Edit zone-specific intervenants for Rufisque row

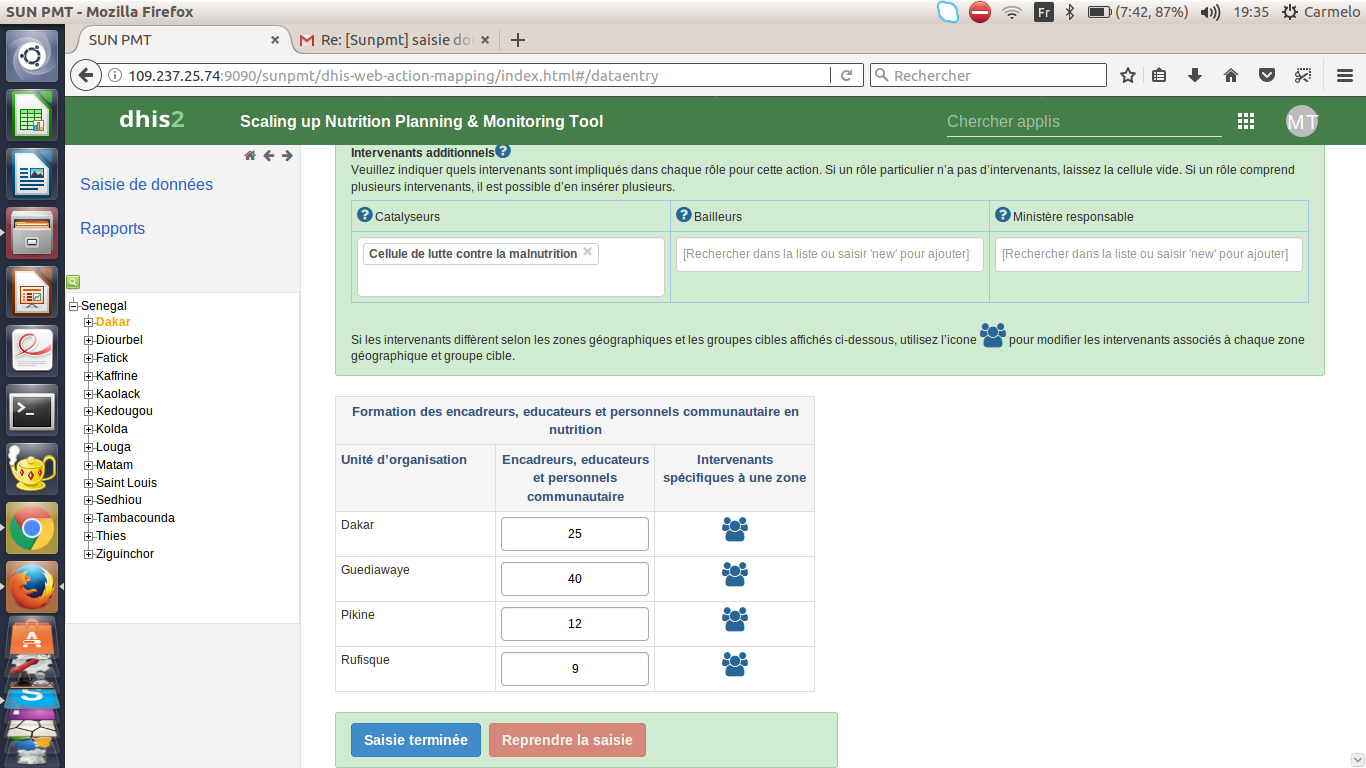click(735, 664)
